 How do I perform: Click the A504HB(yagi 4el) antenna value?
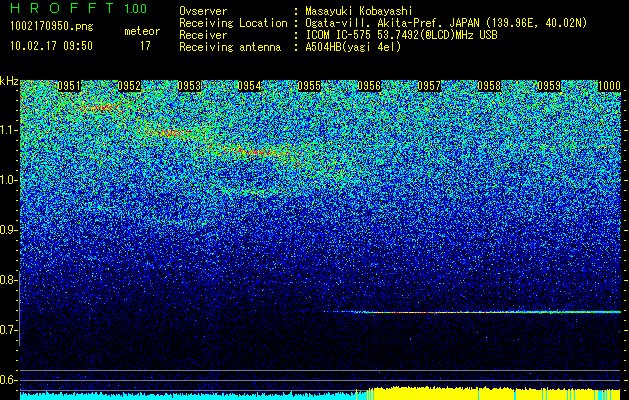click(353, 47)
